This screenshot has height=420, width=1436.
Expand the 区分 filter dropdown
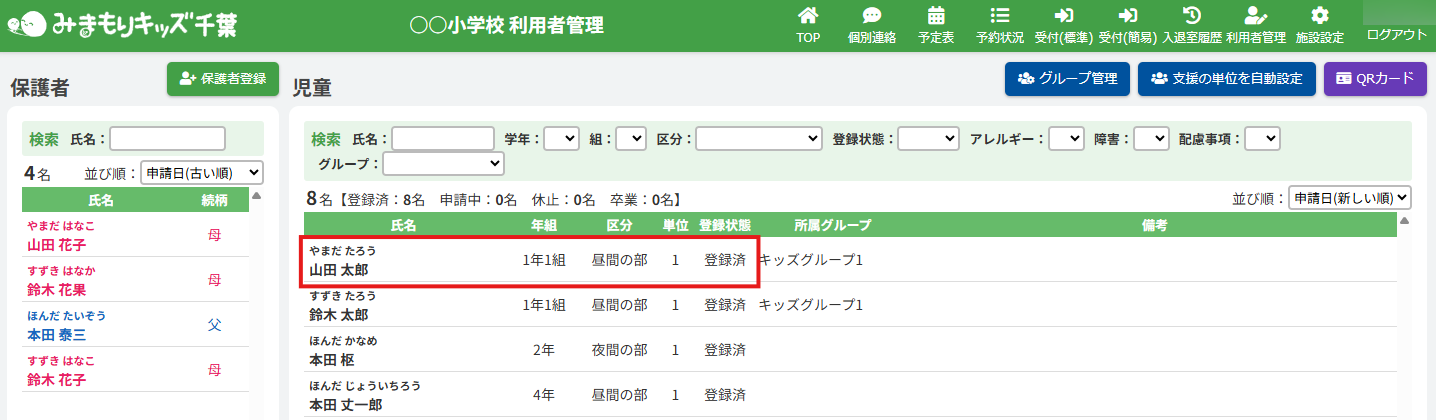759,139
